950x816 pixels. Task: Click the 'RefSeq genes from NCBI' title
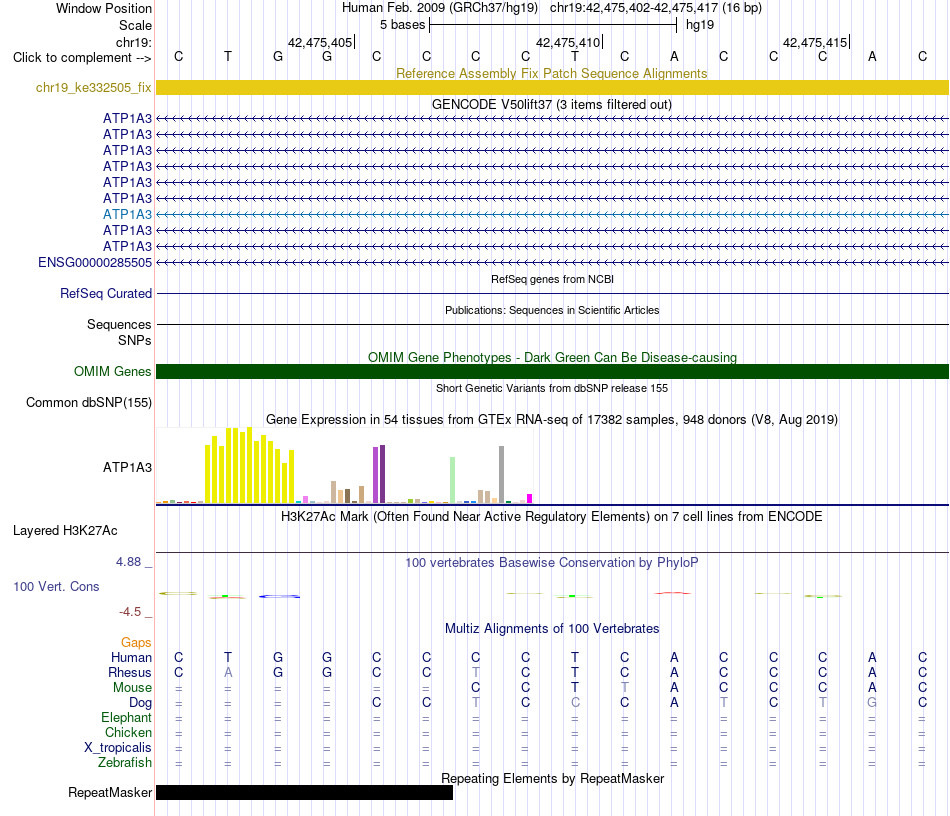pyautogui.click(x=552, y=279)
